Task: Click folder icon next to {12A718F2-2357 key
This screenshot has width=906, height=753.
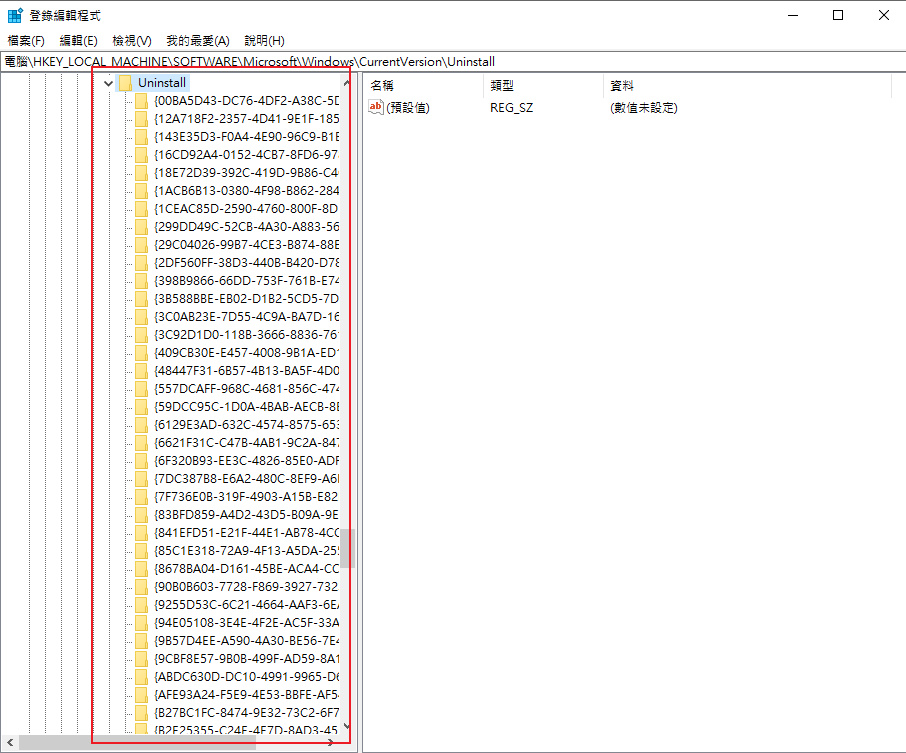Action: [142, 119]
